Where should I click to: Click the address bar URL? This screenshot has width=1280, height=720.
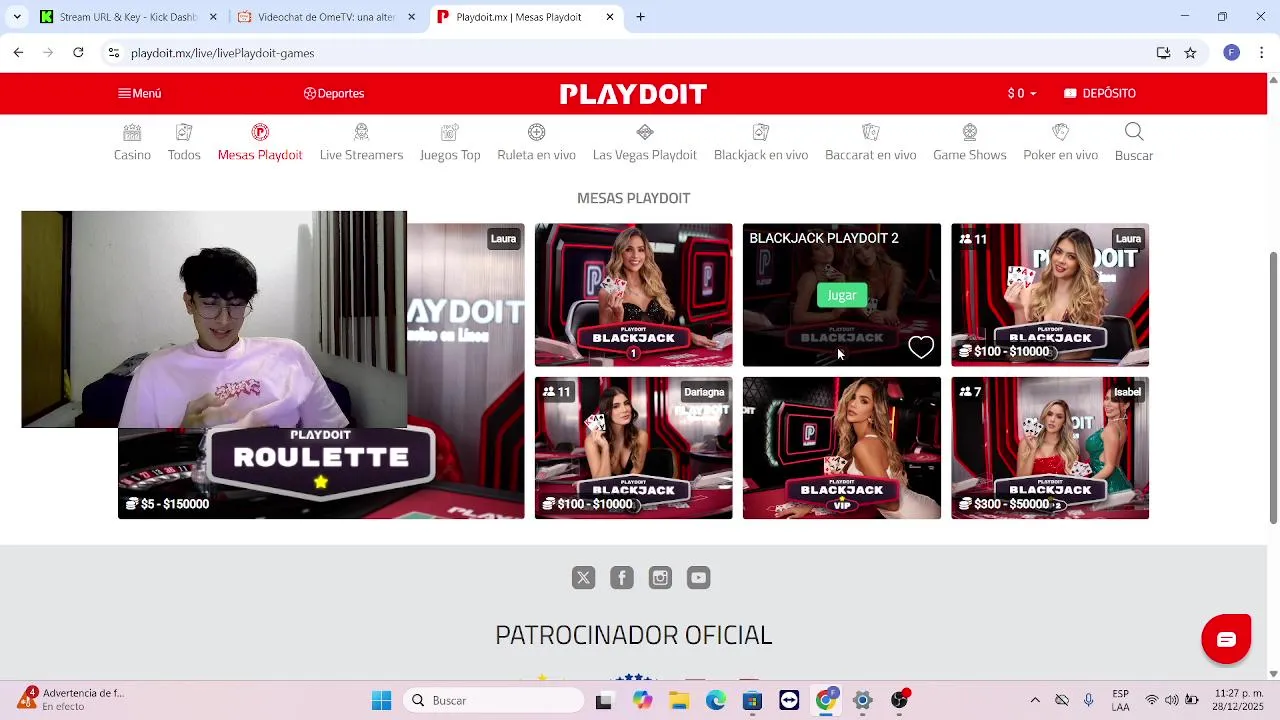222,53
